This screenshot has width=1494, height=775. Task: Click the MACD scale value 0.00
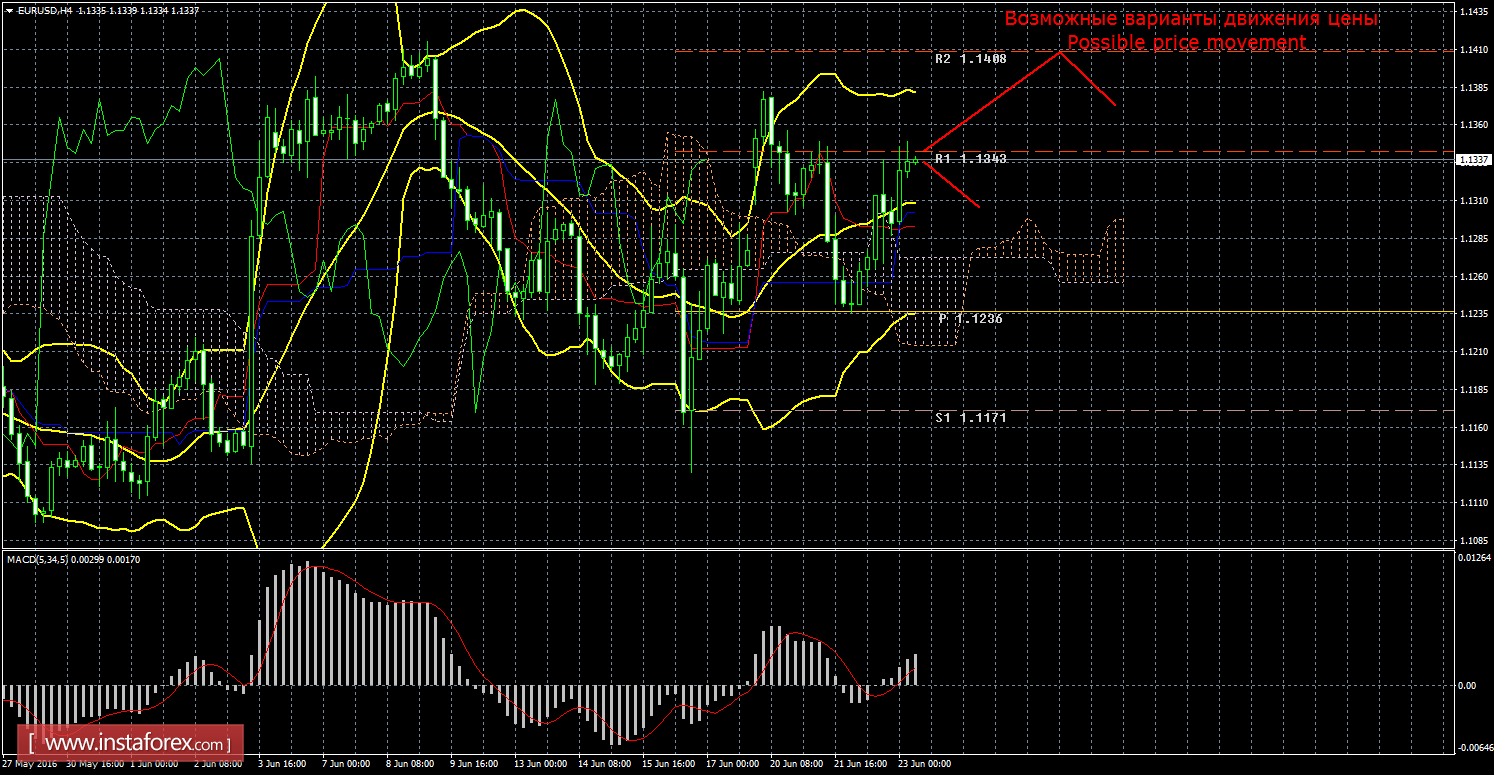click(1467, 686)
